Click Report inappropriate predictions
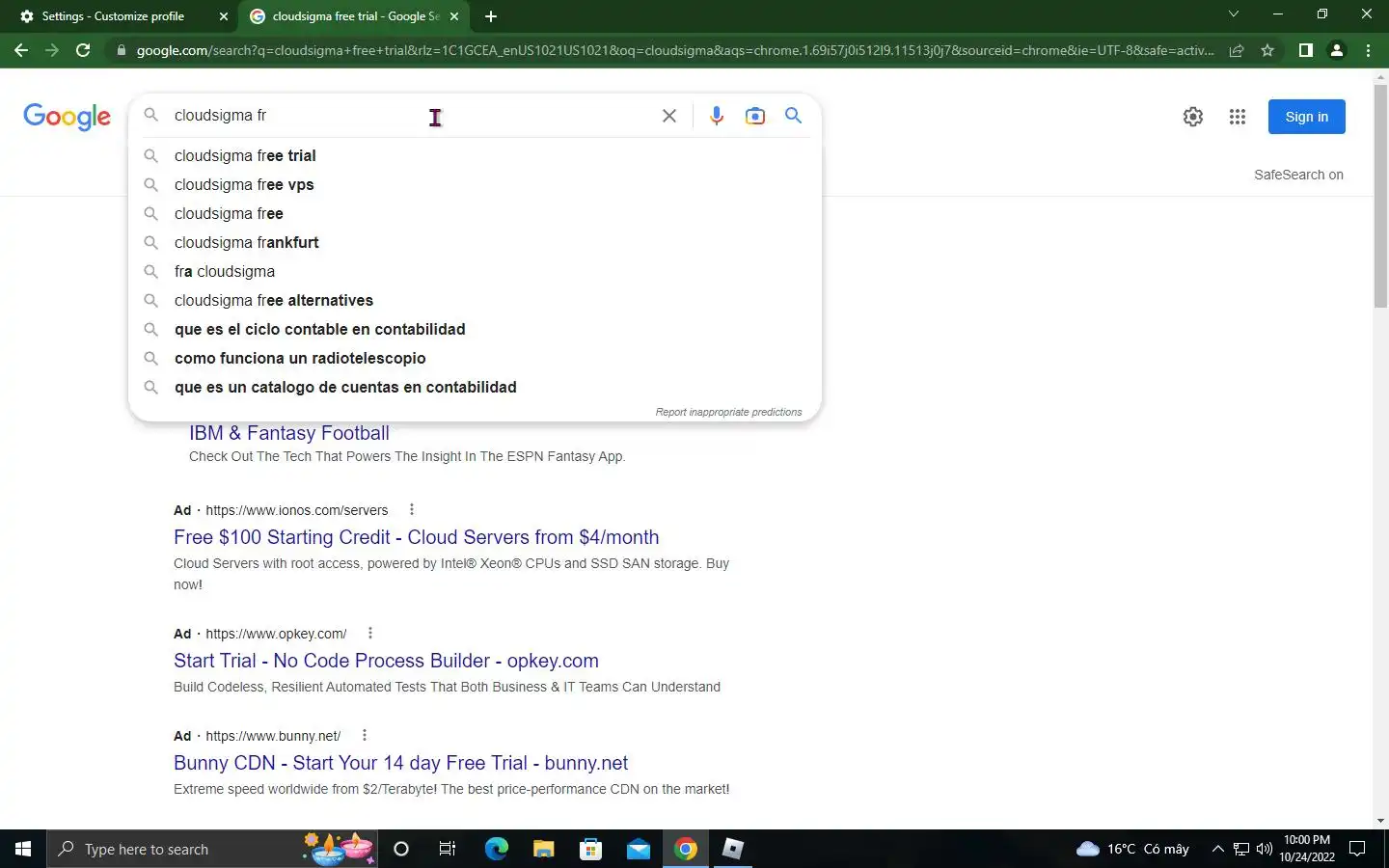1389x868 pixels. coord(728,412)
